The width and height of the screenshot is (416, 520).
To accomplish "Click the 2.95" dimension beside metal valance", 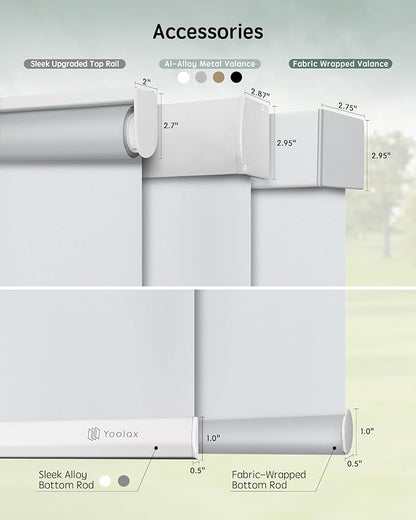I will click(286, 143).
